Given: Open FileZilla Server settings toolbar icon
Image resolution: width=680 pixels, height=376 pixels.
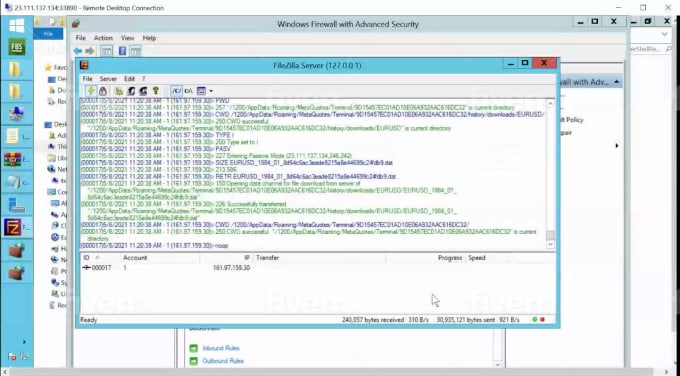Looking at the screenshot, I should (119, 91).
